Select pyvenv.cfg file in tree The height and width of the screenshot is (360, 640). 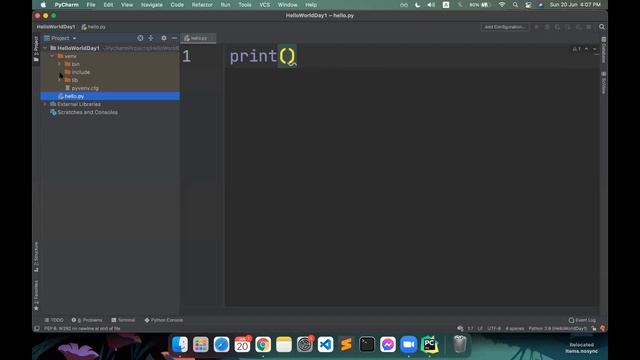110,88
